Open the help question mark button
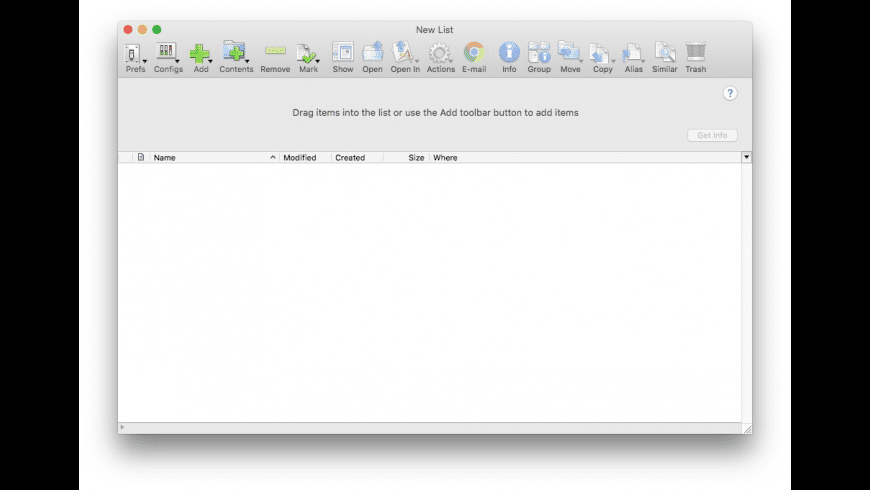The height and width of the screenshot is (490, 870). (730, 93)
